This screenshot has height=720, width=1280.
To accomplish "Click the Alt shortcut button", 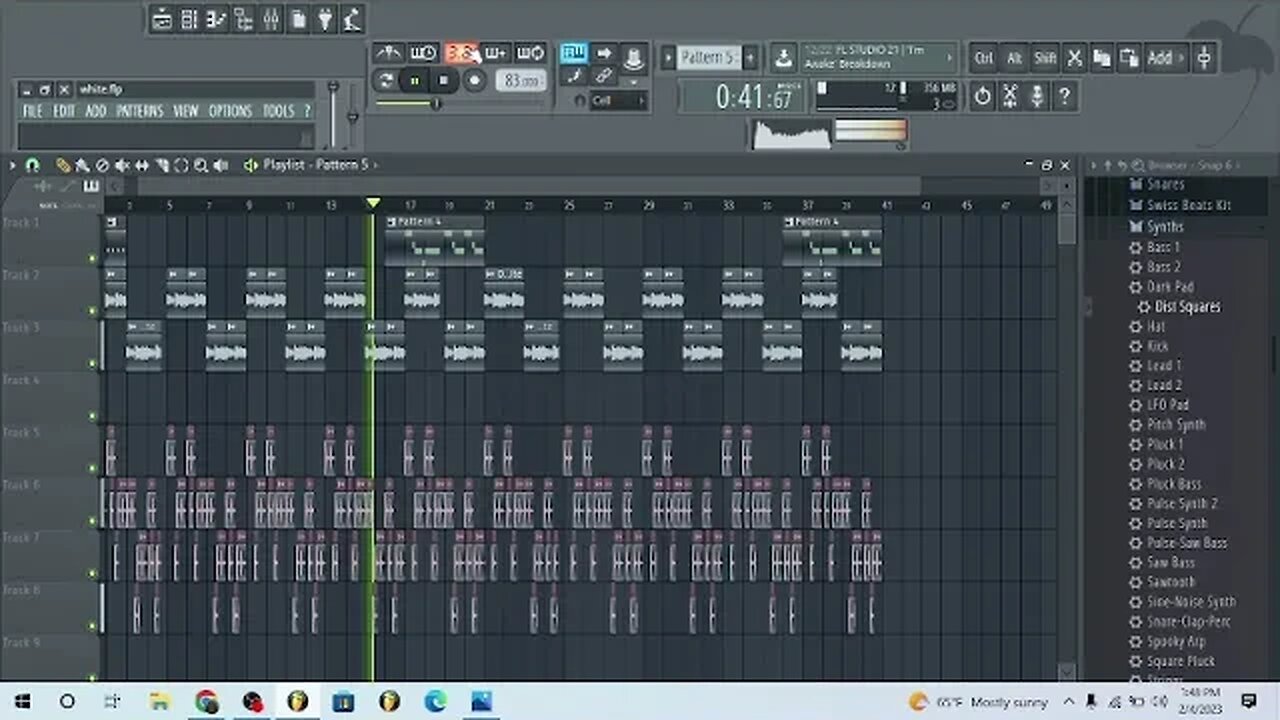I will pos(1014,58).
